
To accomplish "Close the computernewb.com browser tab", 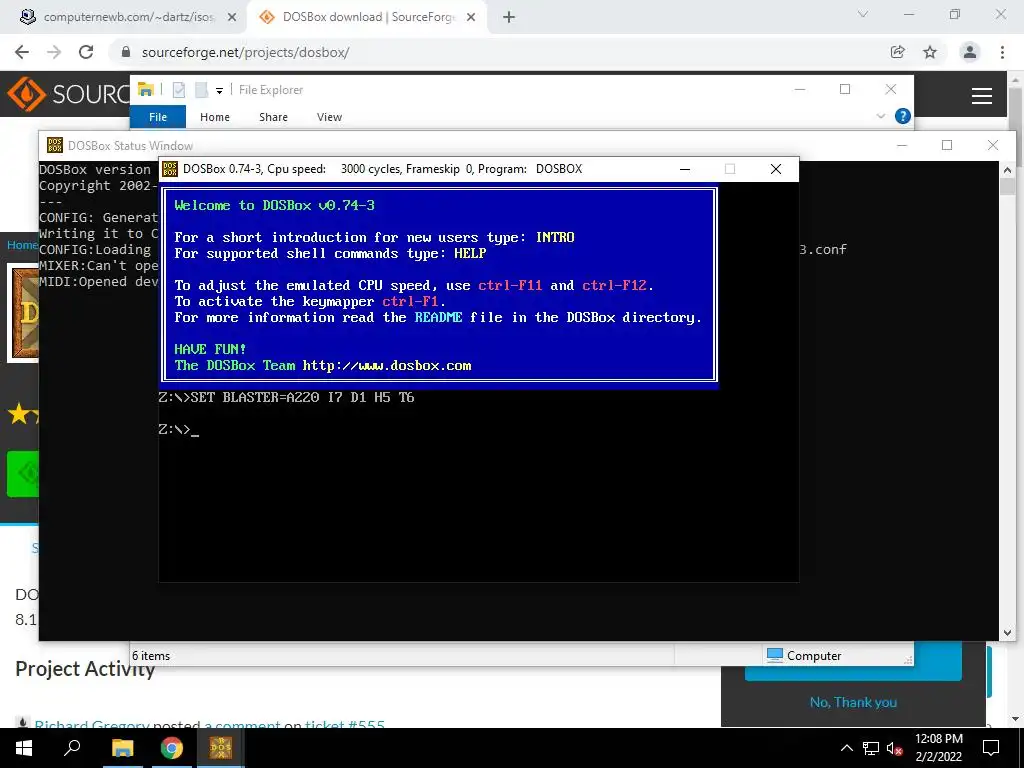I will coord(232,18).
